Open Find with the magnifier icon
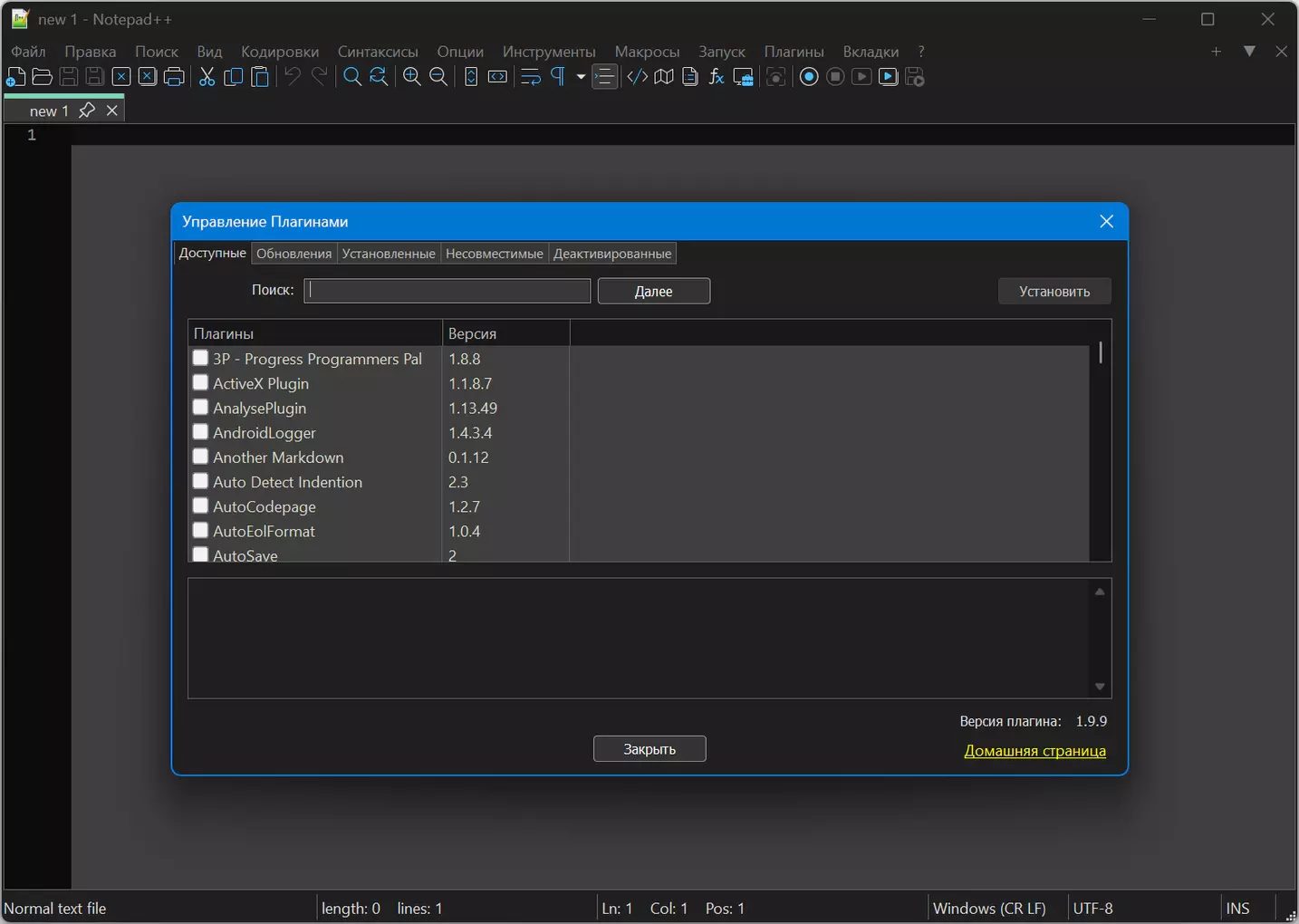This screenshot has width=1299, height=924. 352,77
